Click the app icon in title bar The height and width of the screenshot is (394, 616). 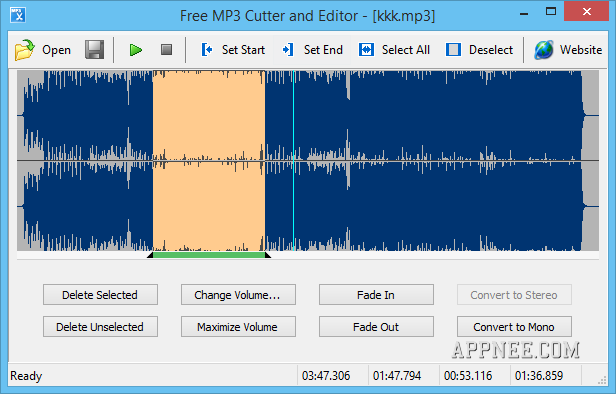pos(17,15)
